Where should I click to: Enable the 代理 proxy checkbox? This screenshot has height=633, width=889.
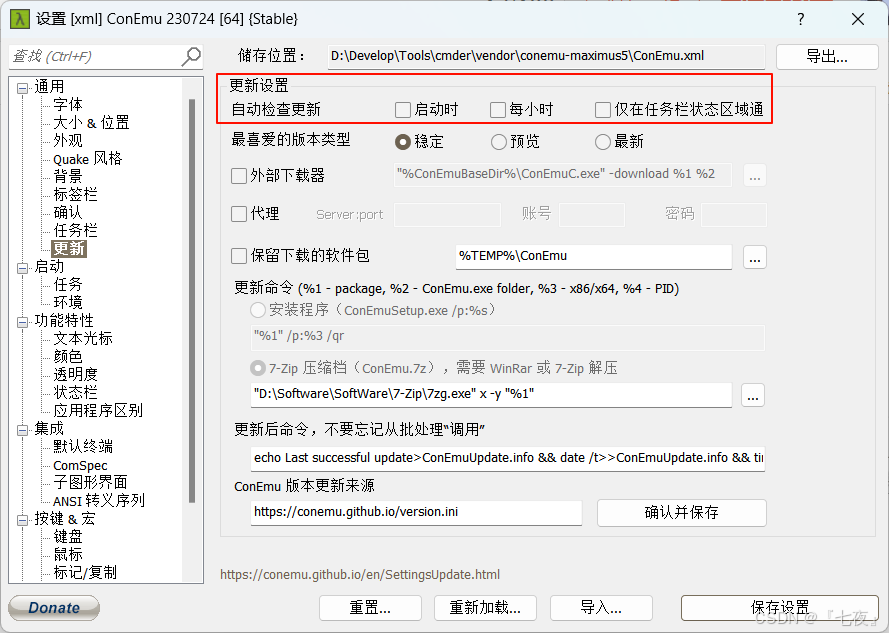pos(239,214)
